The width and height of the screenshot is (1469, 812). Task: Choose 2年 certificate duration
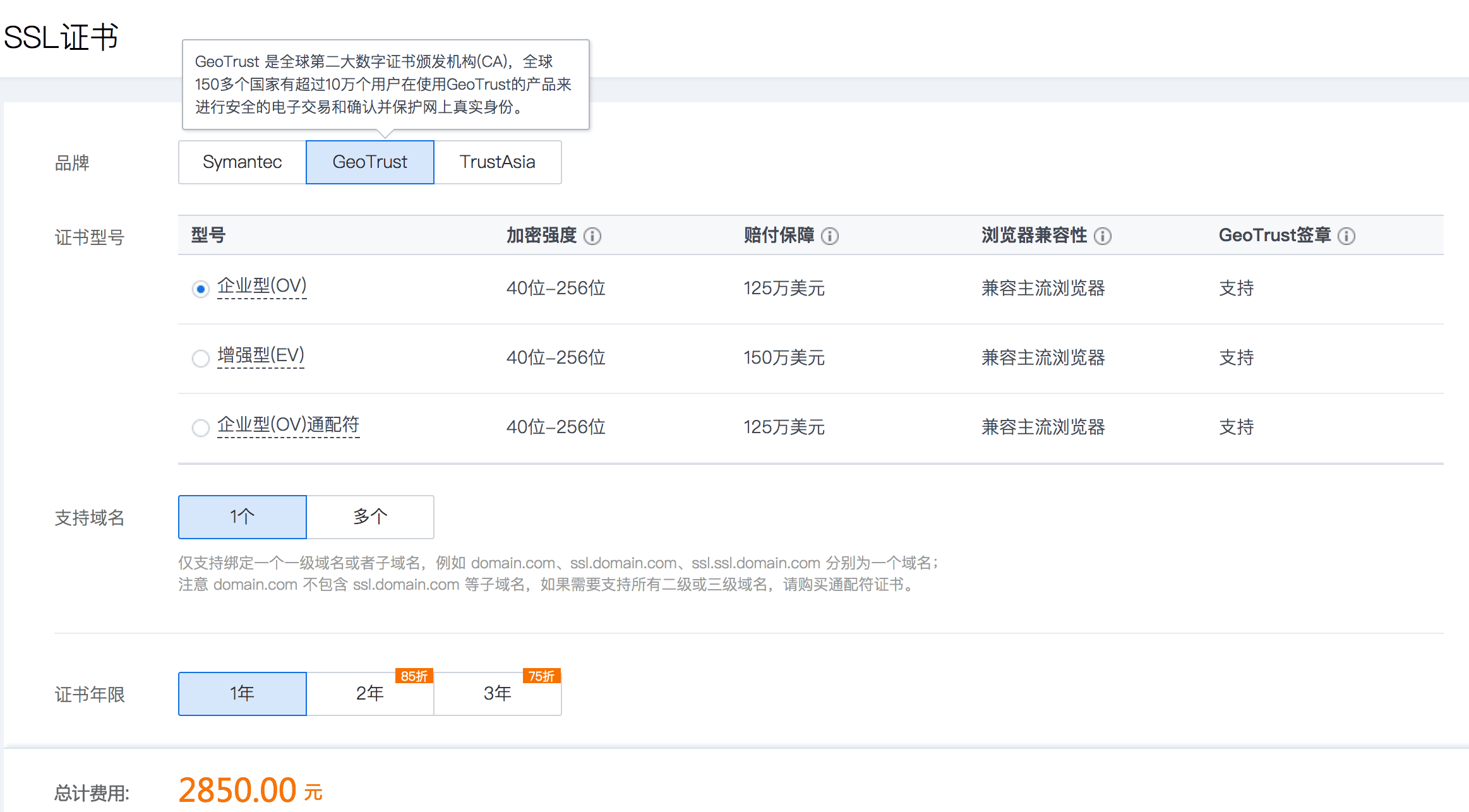[370, 694]
